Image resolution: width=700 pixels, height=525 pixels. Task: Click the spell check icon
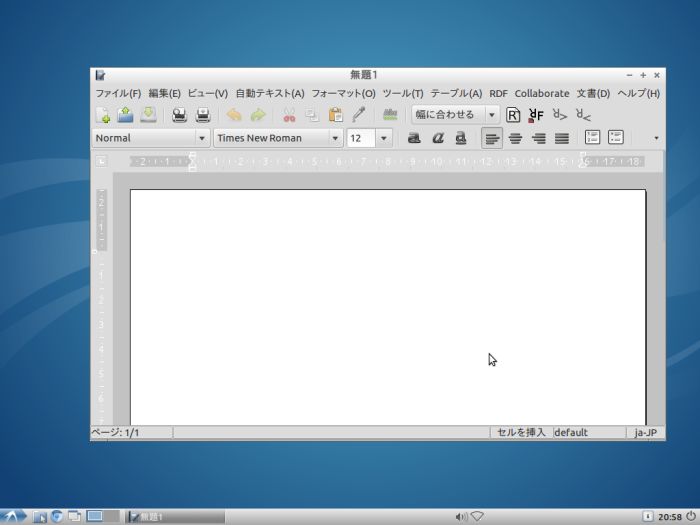tap(390, 115)
